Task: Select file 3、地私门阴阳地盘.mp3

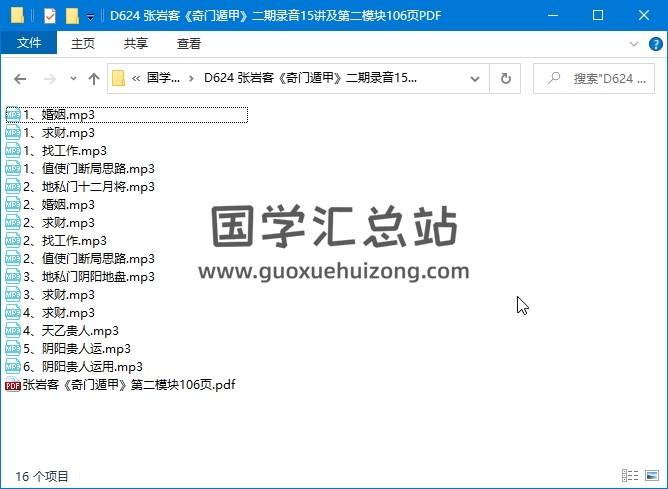Action: click(x=89, y=277)
